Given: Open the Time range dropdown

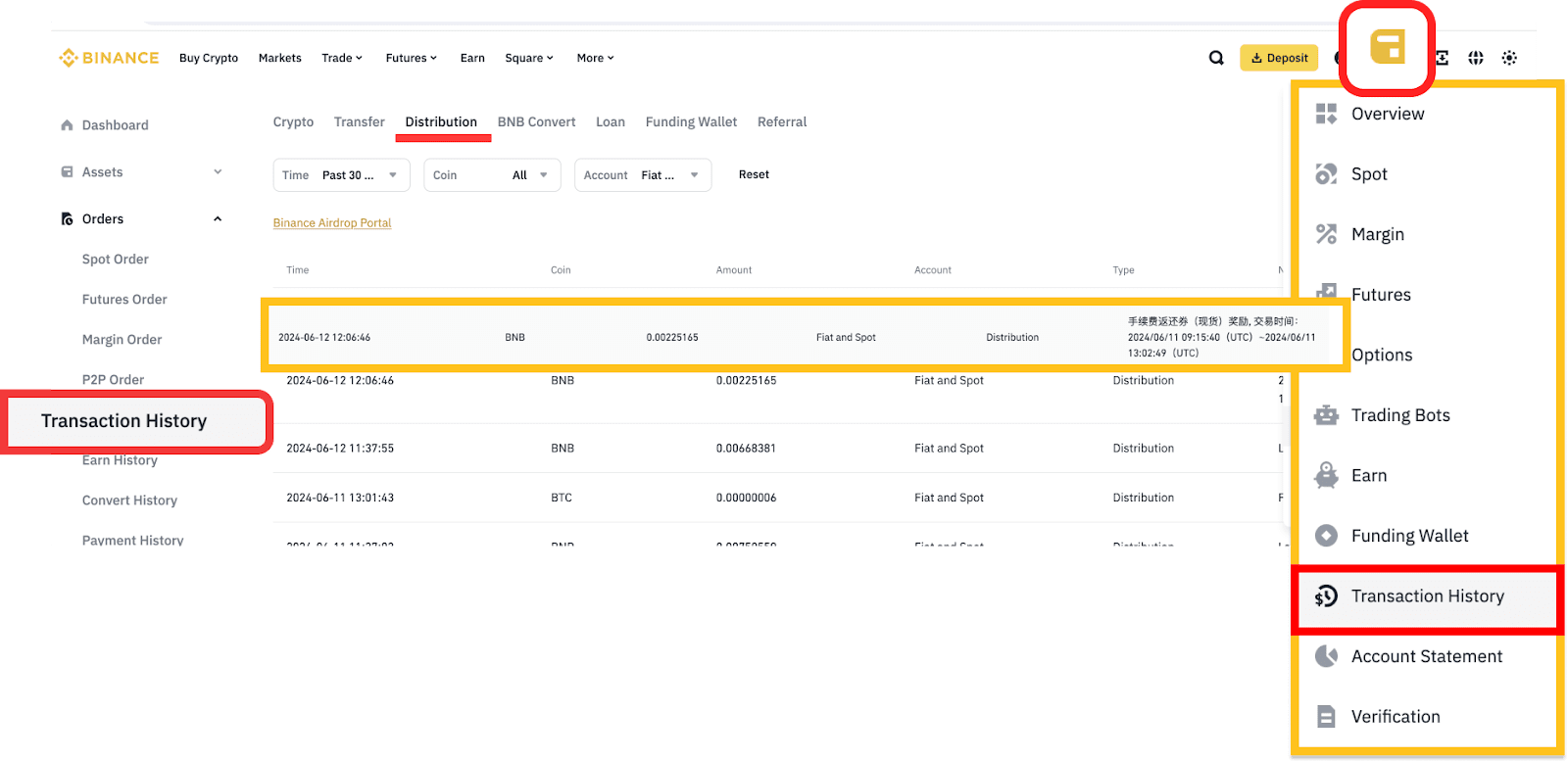Looking at the screenshot, I should (x=340, y=175).
